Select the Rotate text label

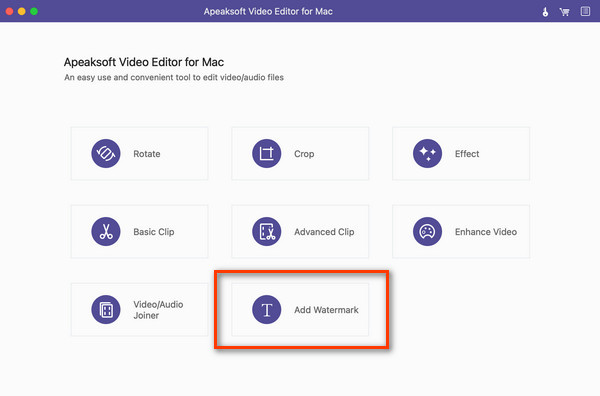point(147,154)
